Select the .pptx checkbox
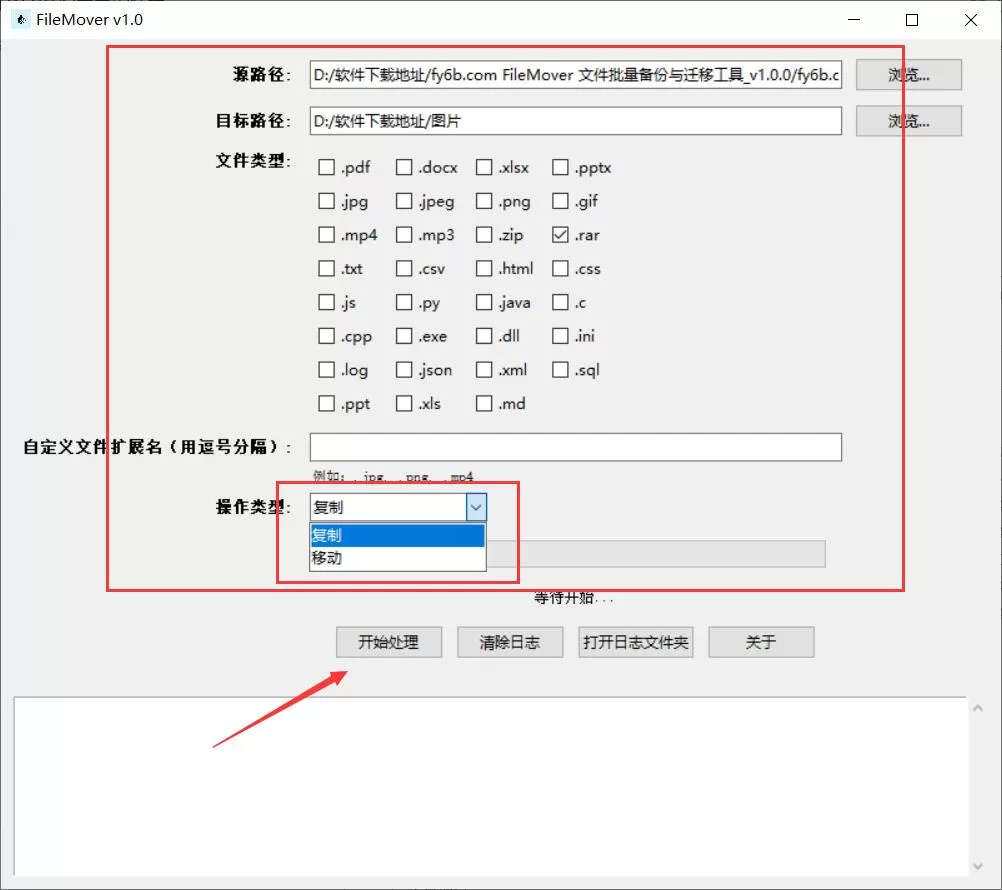The image size is (1002, 890). (560, 167)
